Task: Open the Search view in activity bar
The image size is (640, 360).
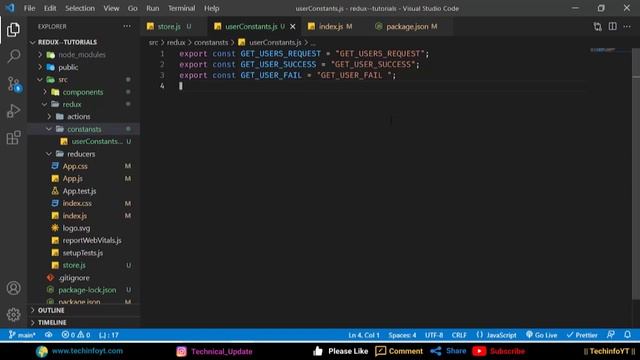Action: (13, 56)
